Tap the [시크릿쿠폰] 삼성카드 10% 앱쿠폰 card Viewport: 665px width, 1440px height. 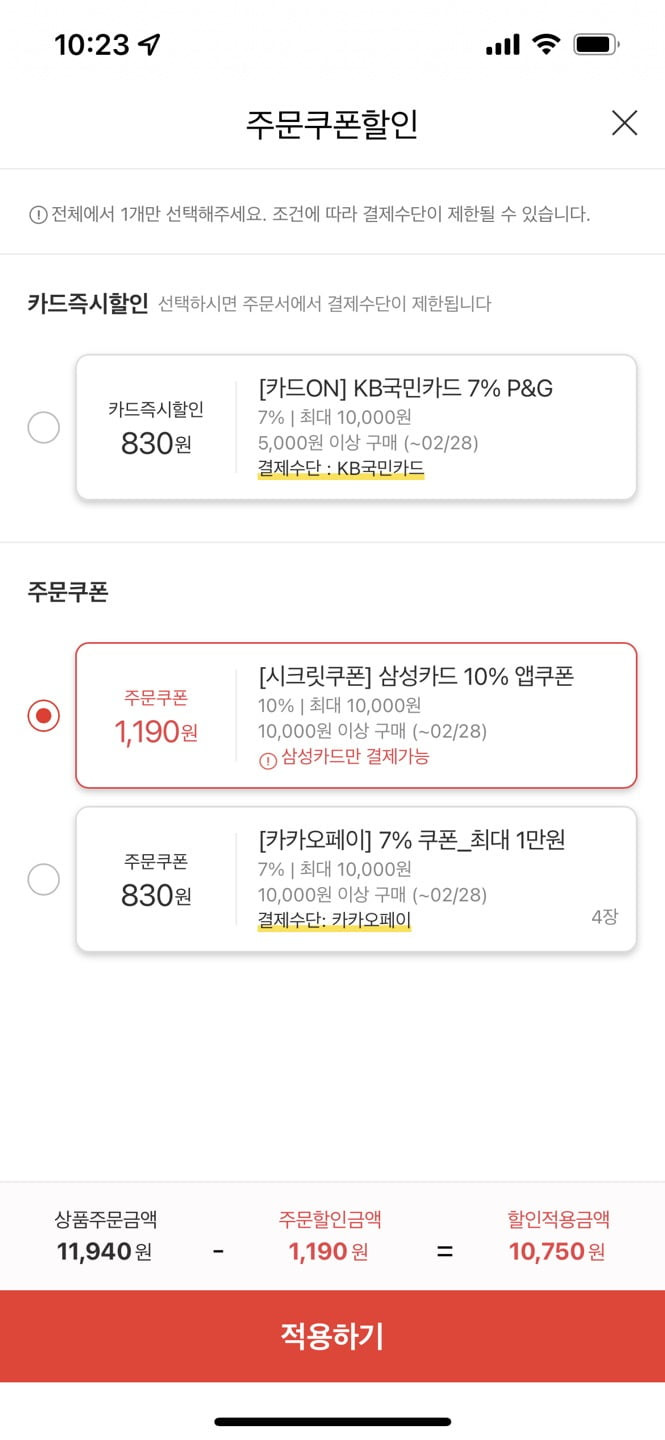click(356, 716)
